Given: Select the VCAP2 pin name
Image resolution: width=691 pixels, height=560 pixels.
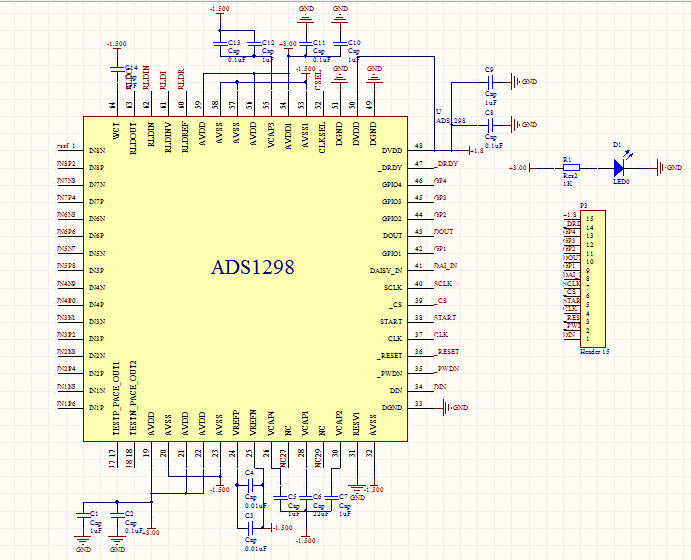Looking at the screenshot, I should pyautogui.click(x=339, y=423).
